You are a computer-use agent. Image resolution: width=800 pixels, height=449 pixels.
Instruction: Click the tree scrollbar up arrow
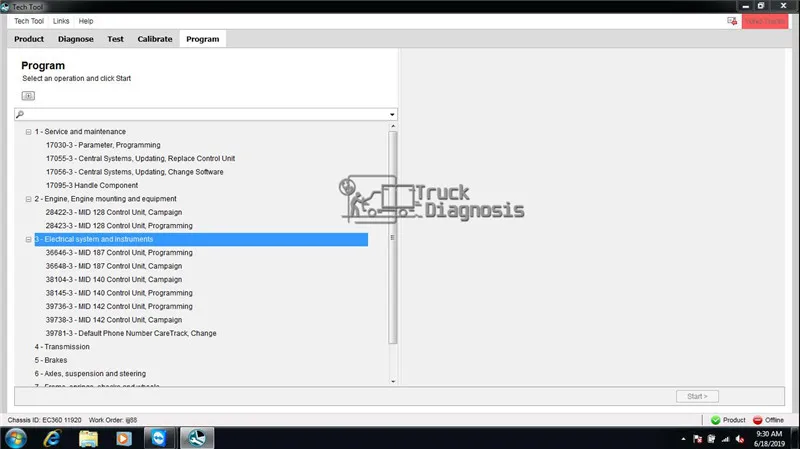click(x=393, y=126)
